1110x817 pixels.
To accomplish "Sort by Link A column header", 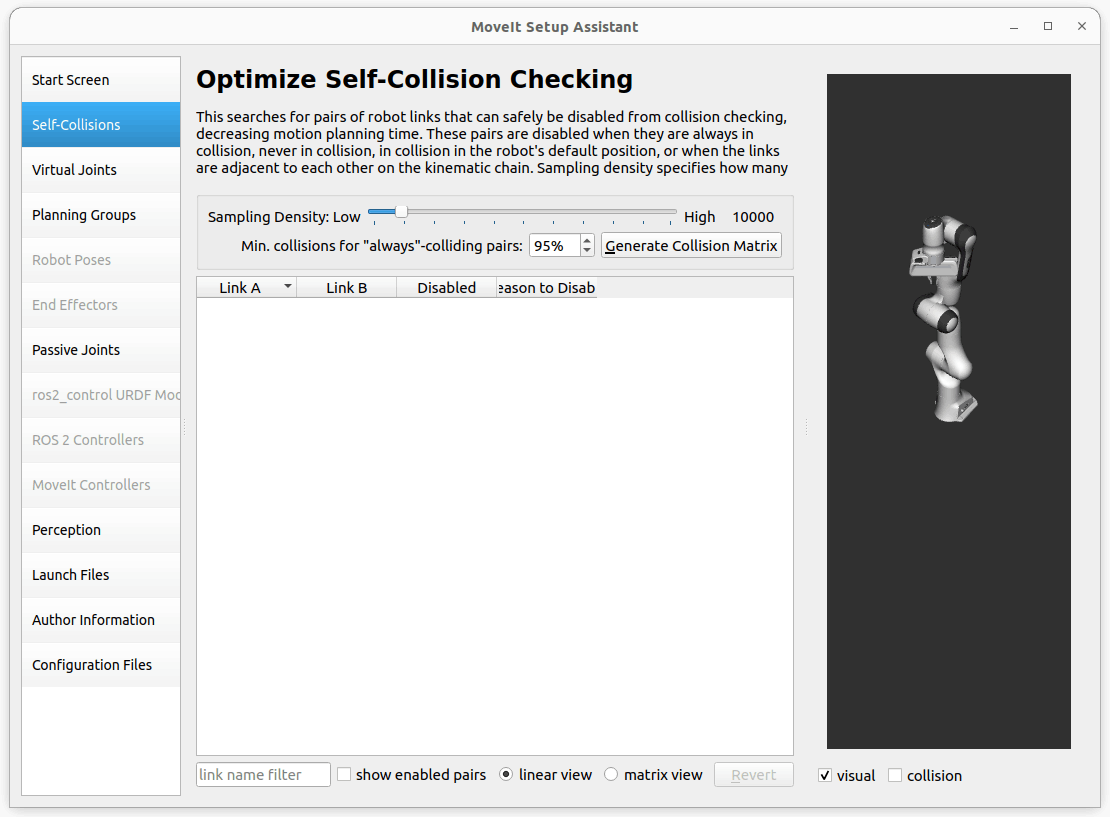I will pos(246,287).
